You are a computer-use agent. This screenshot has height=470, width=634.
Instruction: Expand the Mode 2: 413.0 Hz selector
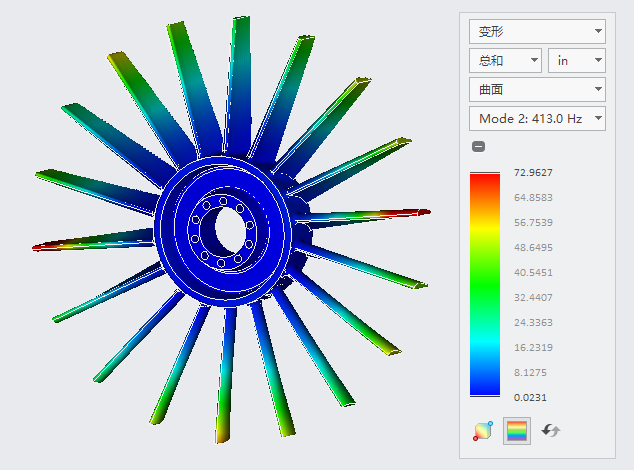point(537,118)
